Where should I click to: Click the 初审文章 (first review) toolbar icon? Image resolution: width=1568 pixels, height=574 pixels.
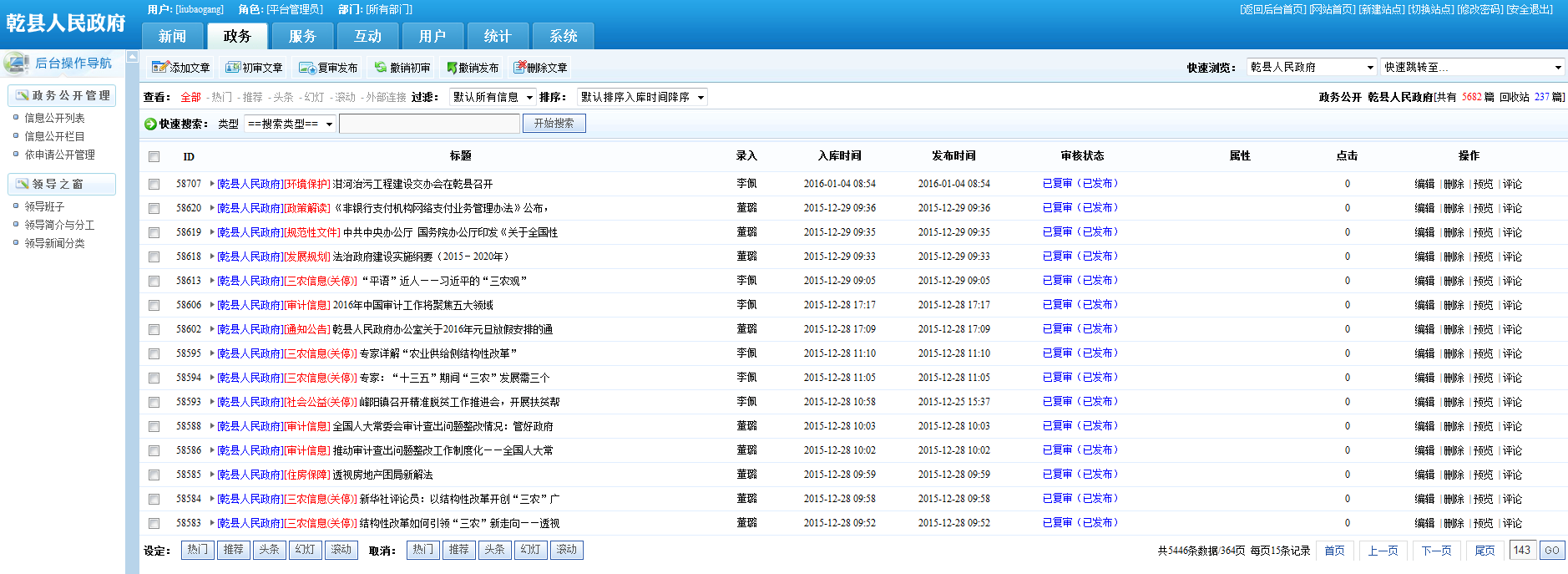point(233,67)
